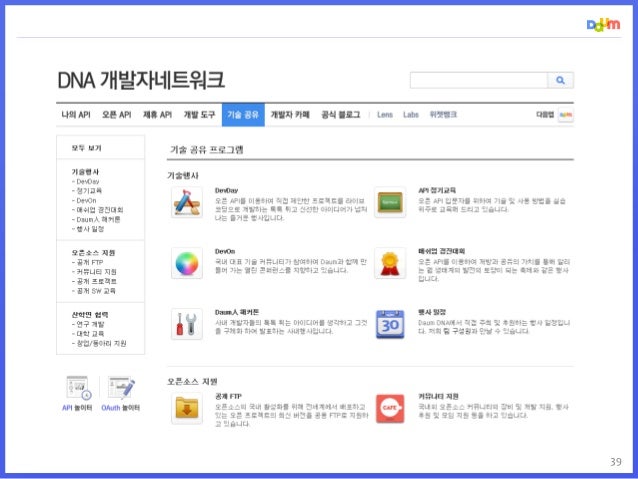Select the 개발 도구 tab

(x=199, y=115)
